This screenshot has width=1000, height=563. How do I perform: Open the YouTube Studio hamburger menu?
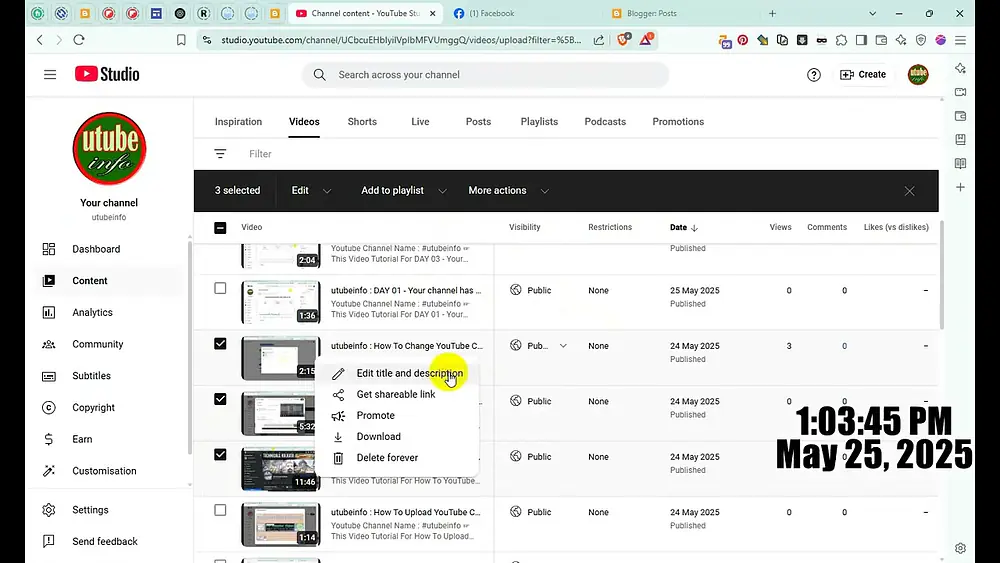pos(50,75)
